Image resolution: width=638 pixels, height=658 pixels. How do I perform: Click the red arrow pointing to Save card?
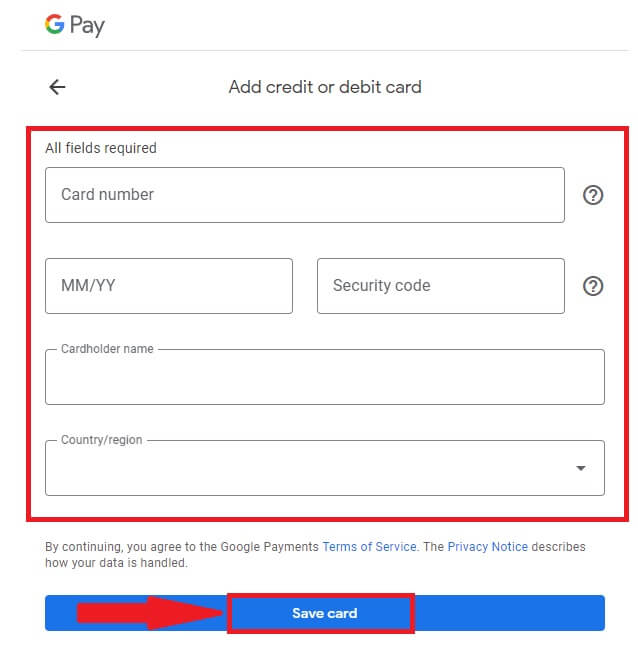point(150,613)
